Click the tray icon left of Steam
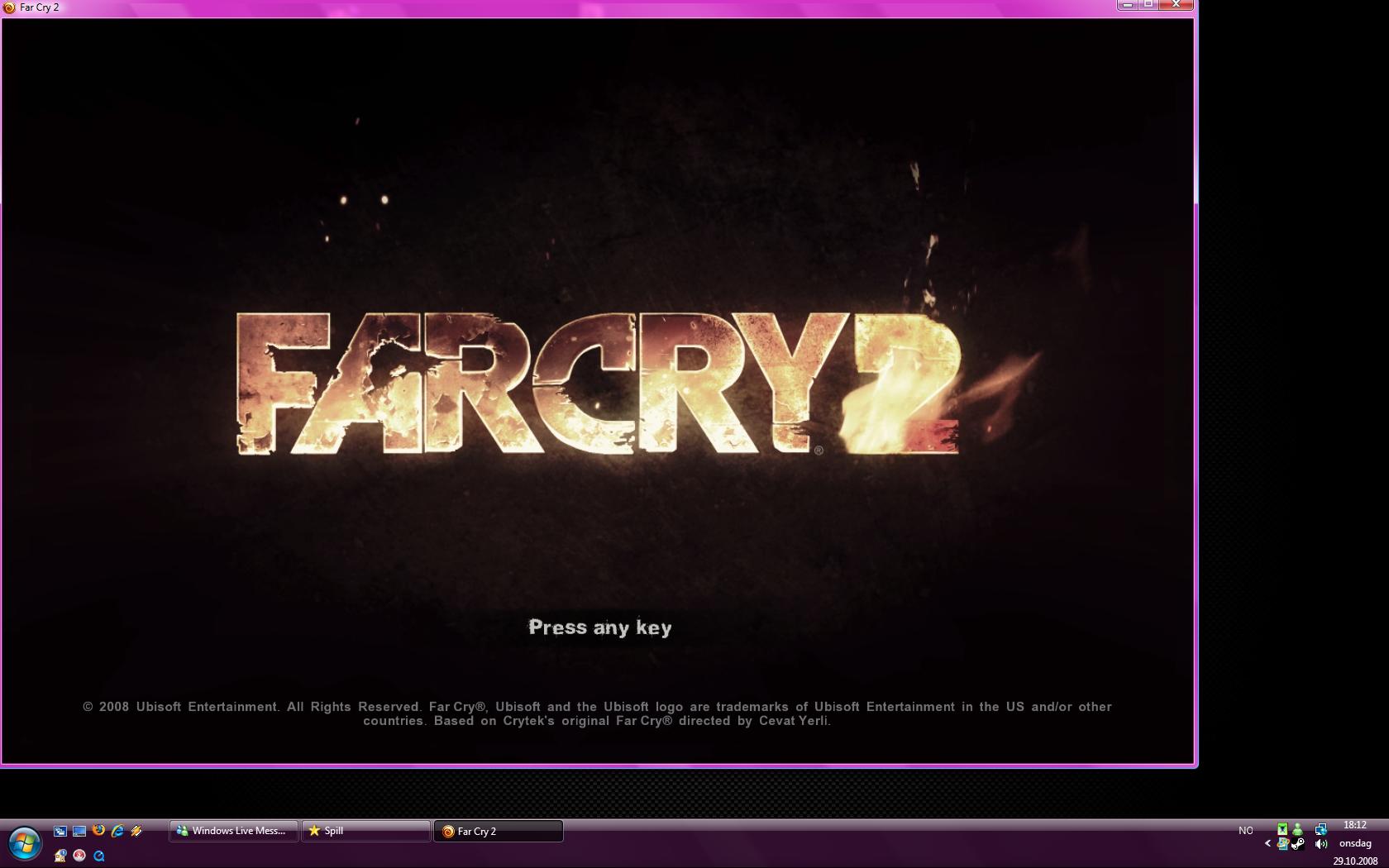The image size is (1389, 868). (x=1282, y=844)
